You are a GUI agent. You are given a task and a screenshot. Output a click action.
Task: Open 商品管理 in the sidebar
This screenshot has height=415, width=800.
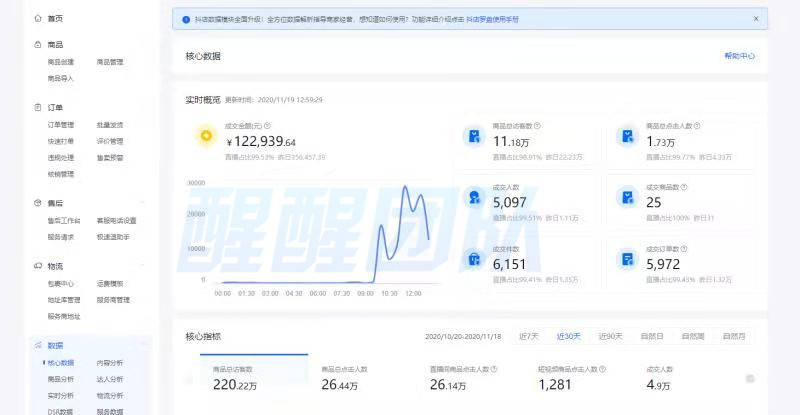110,62
